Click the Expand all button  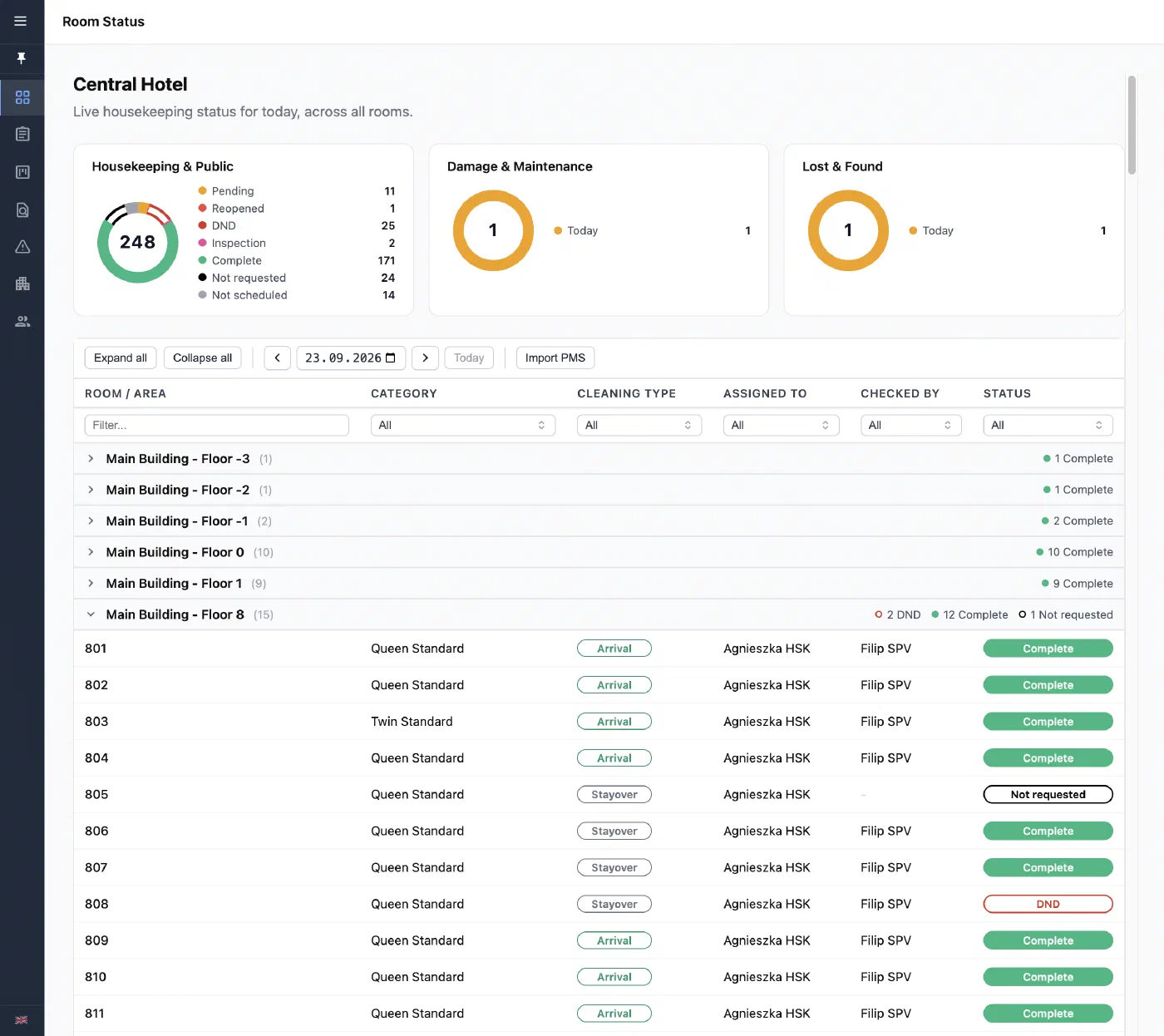point(121,358)
